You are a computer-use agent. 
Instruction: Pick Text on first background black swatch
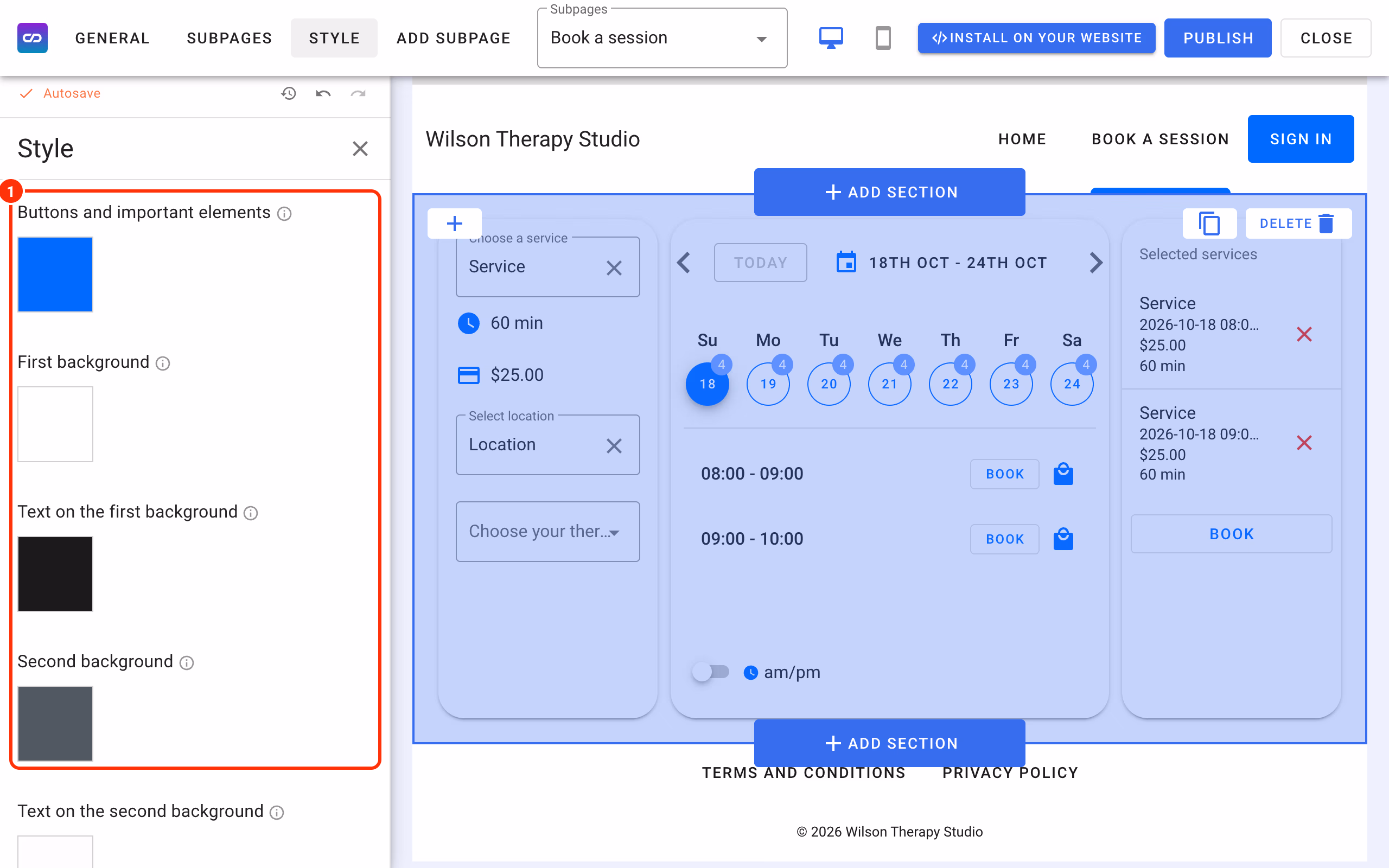(x=55, y=573)
